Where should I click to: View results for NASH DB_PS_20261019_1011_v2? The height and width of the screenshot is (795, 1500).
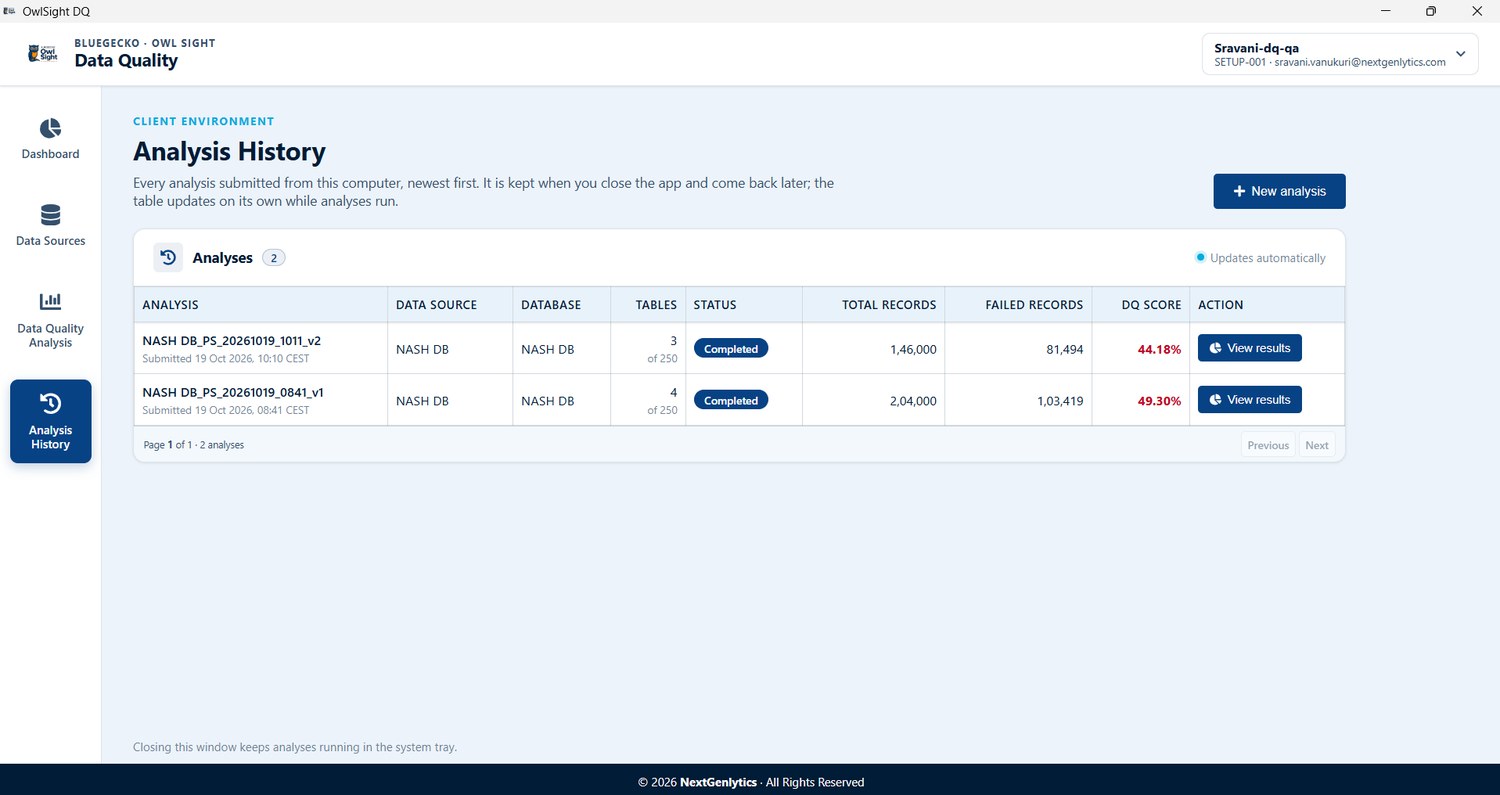1249,348
